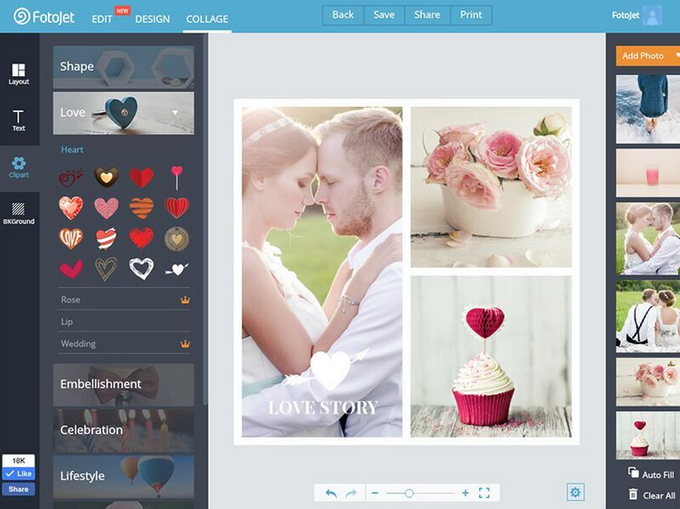Pick the red ribbed heart clipart
680x509 pixels.
pos(177,208)
